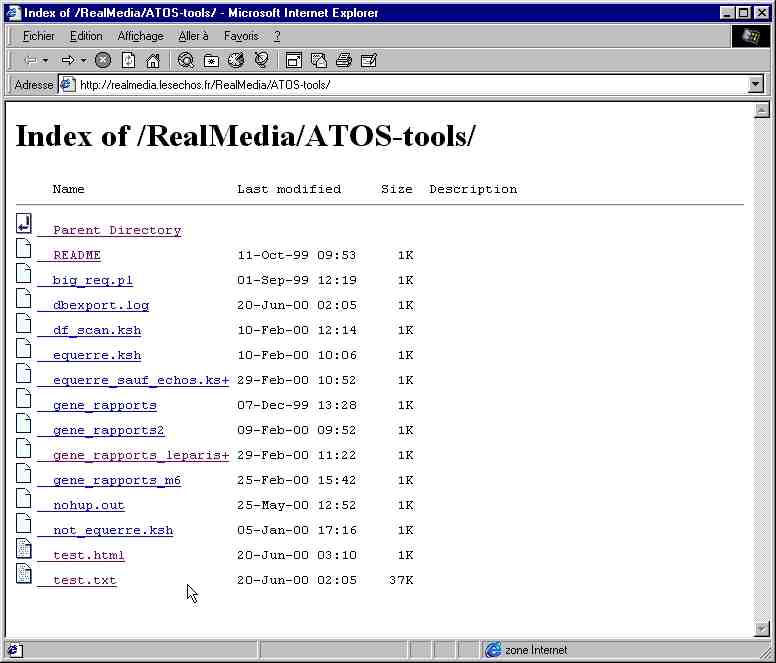The height and width of the screenshot is (663, 776).
Task: Open the Favoris menu
Action: coord(242,36)
